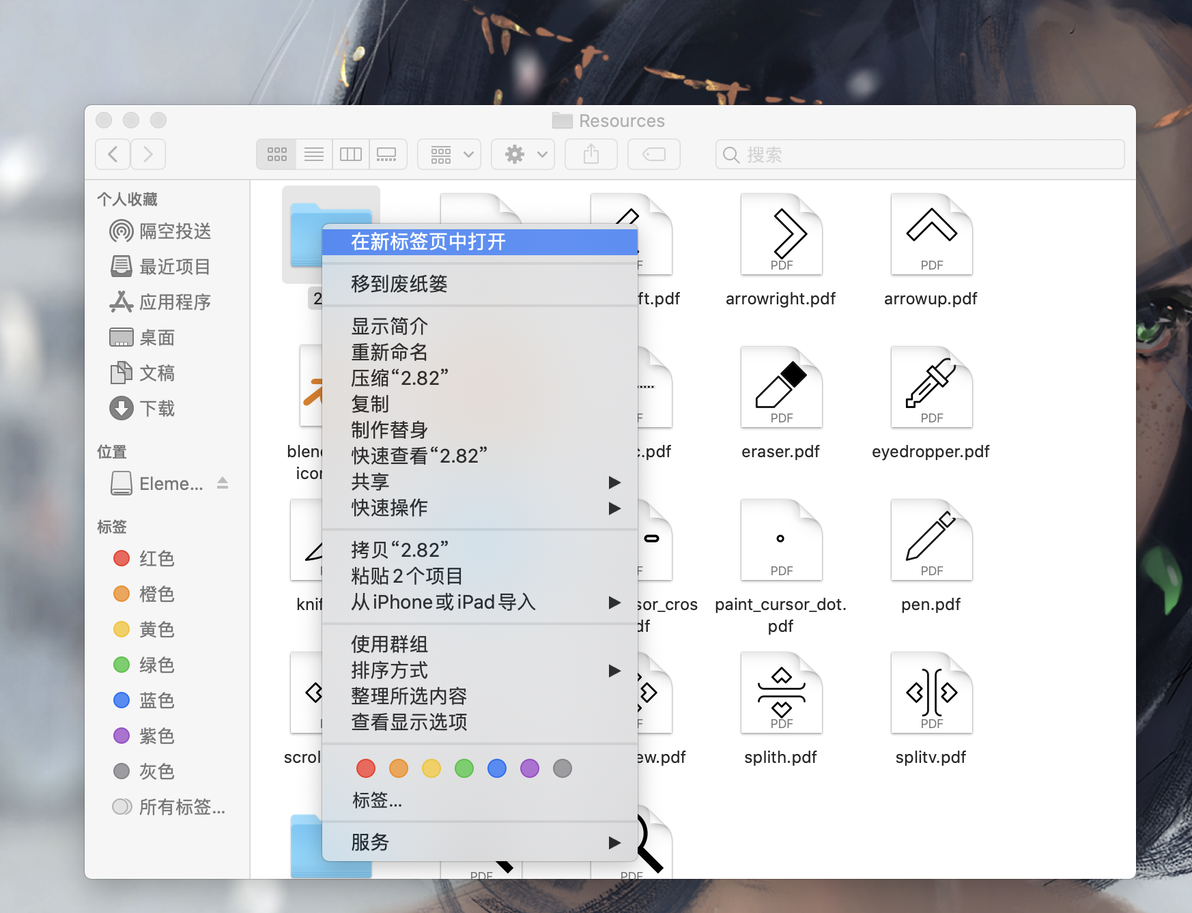This screenshot has height=913, width=1192.
Task: Open 隔空投送 (AirDrop) in sidebar
Action: [160, 230]
